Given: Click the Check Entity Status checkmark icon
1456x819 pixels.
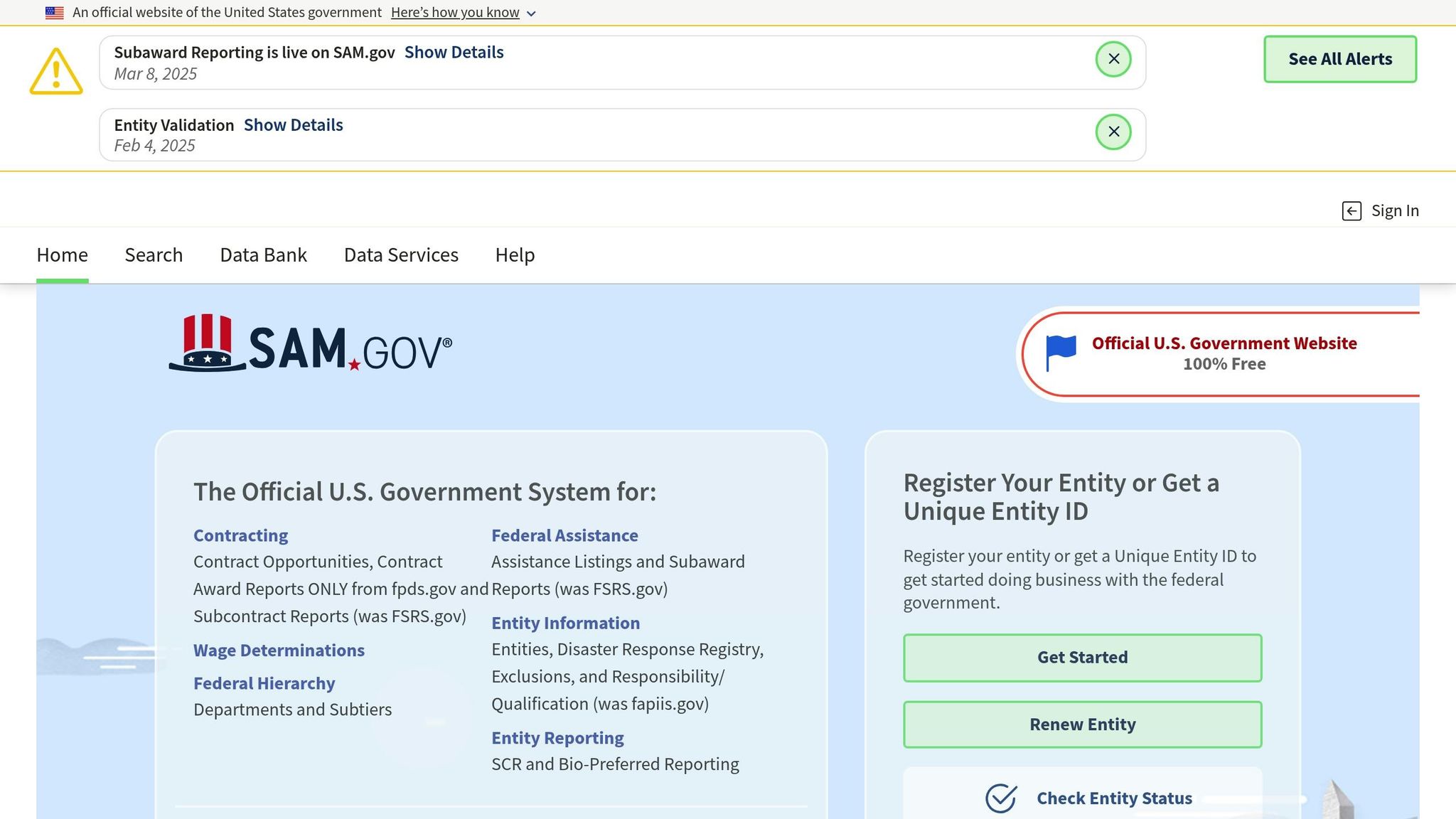Looking at the screenshot, I should 1001,798.
